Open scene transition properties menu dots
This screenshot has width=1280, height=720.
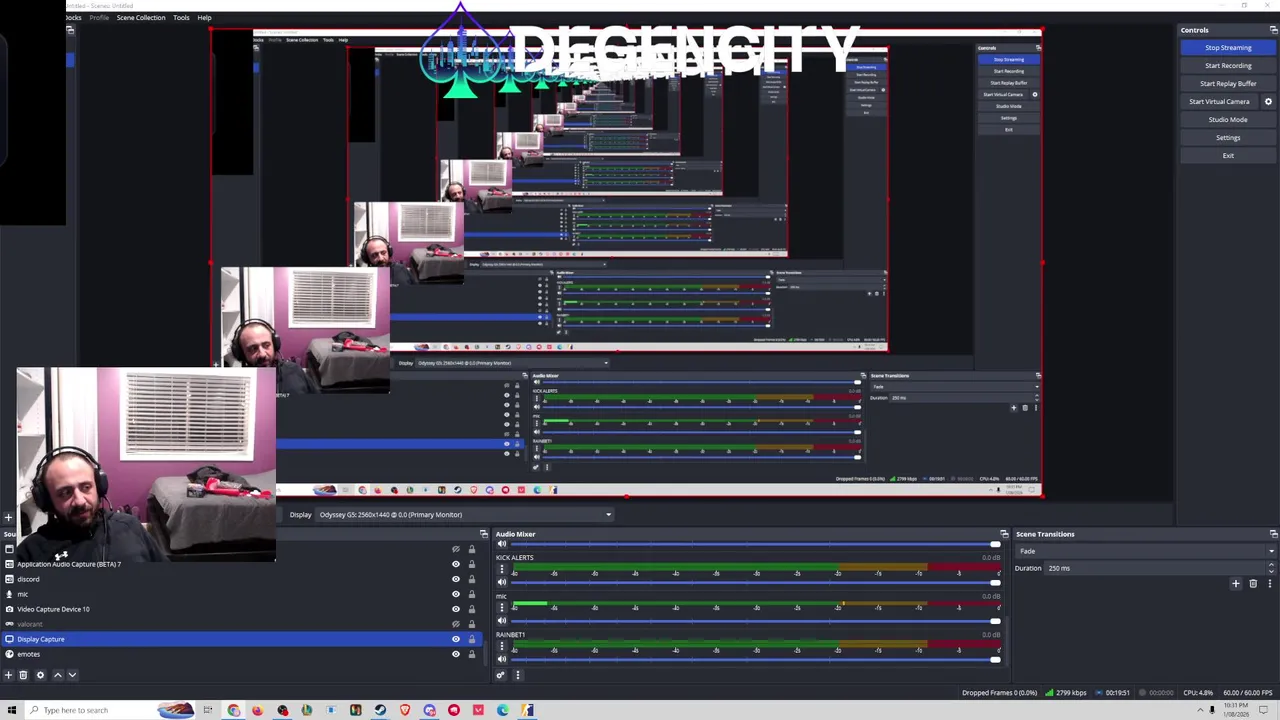1270,584
